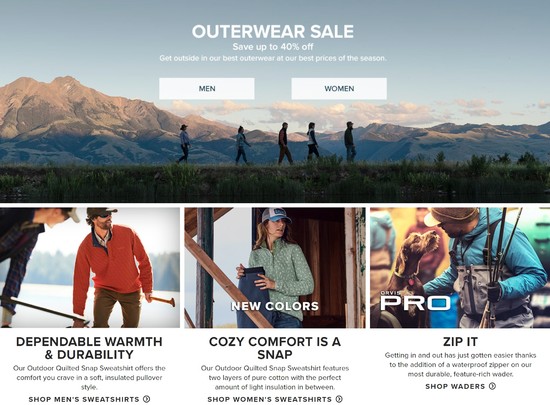Click the Dependable Warmth & Durability heading
Screen dimensions: 550x405
(89, 348)
